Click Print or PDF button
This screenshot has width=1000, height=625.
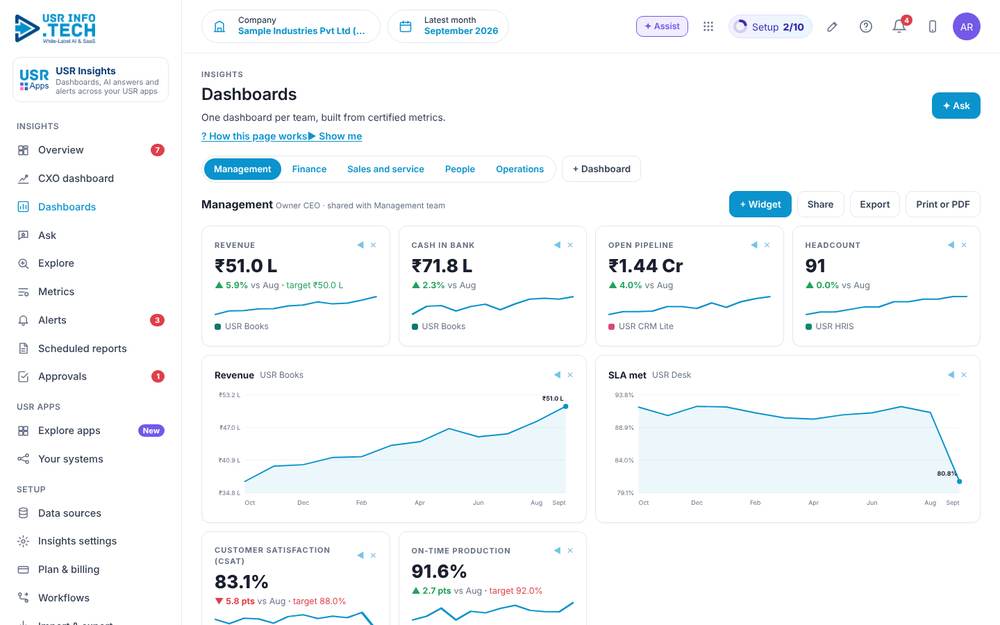943,204
